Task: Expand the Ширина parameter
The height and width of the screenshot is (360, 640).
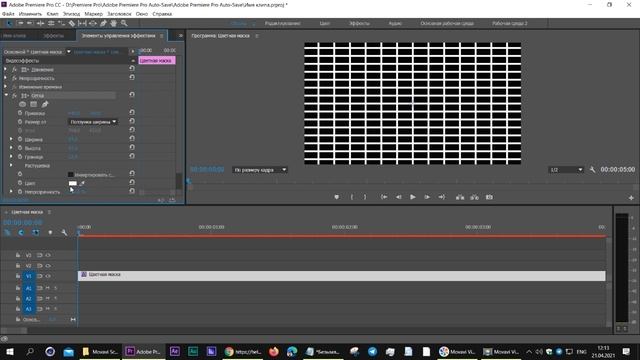Action: click(11, 139)
